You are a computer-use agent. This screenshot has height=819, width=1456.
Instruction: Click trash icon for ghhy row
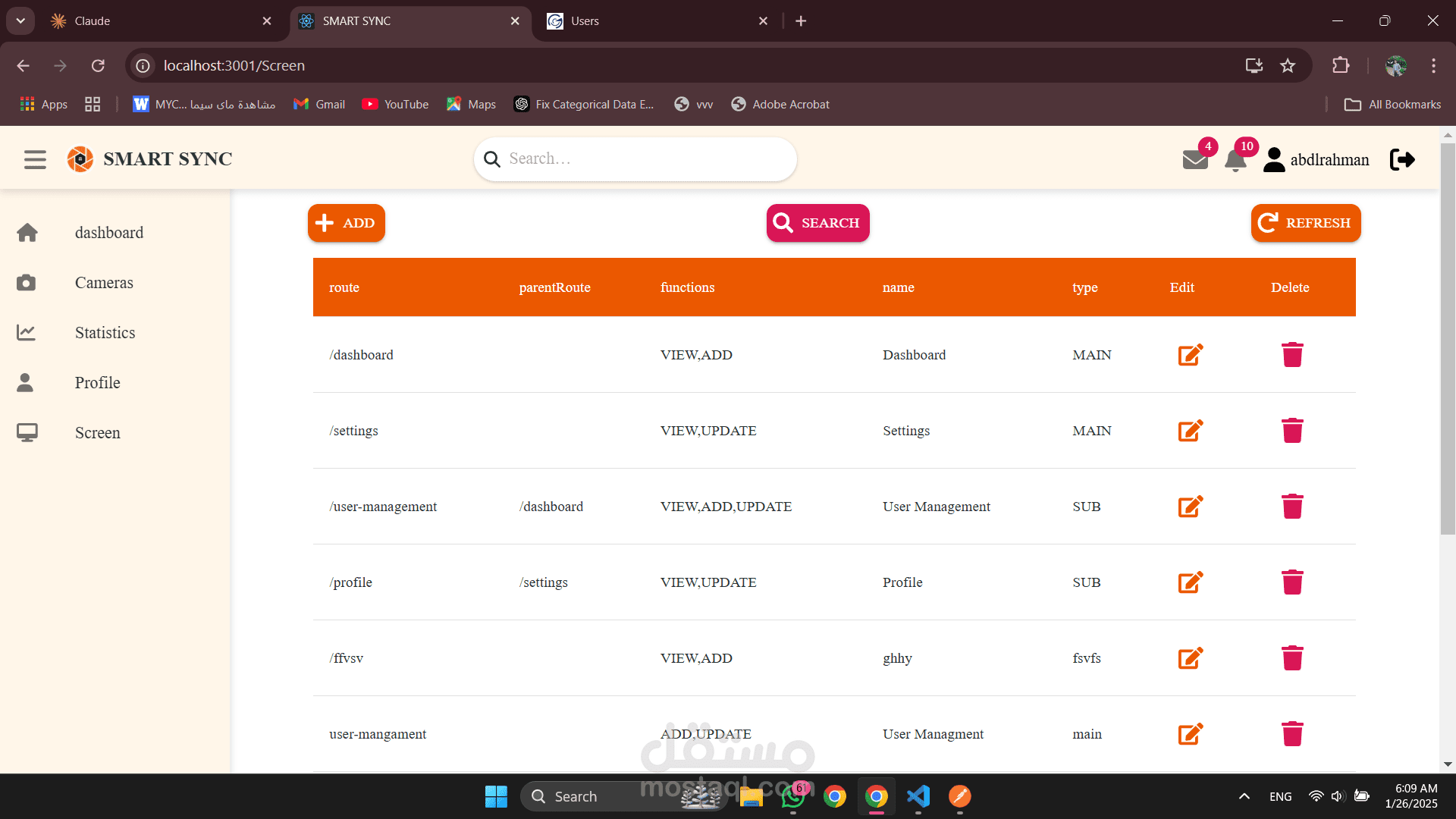[x=1292, y=658]
